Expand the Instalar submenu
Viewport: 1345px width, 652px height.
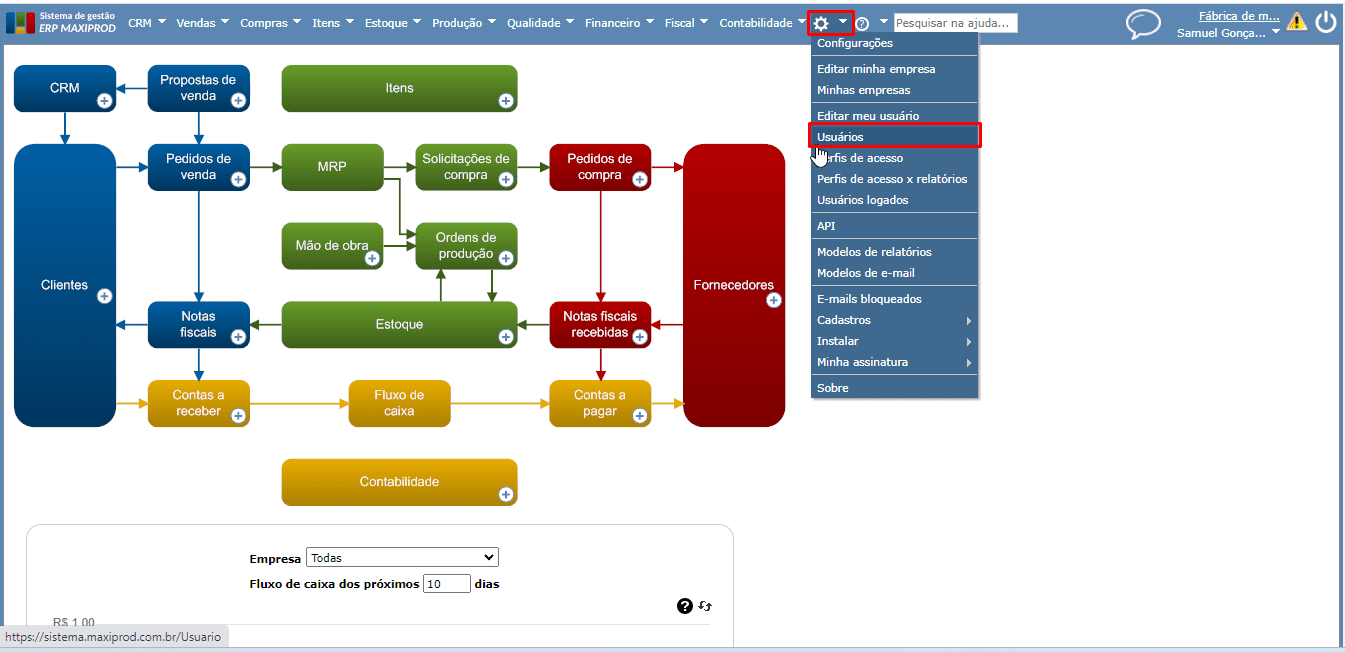[x=894, y=341]
